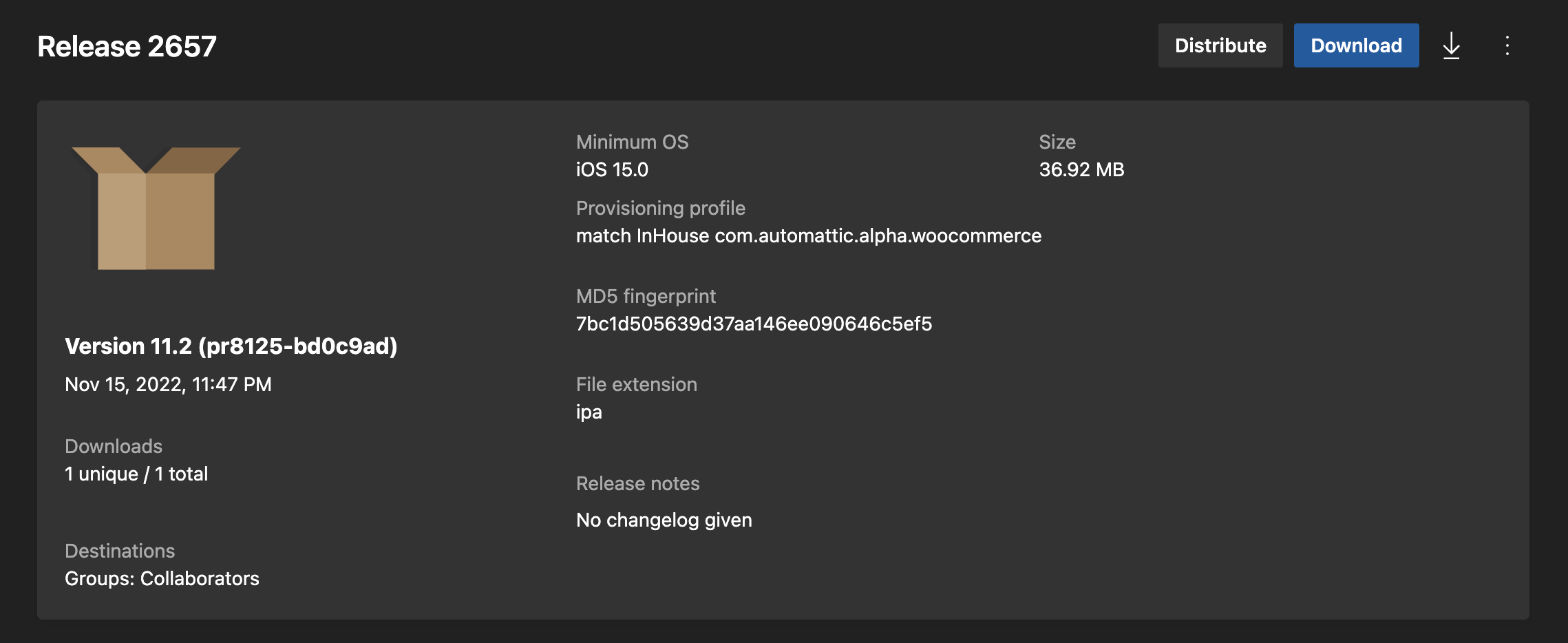Click the 36.92 MB size value
Viewport: 1568px width, 643px height.
pos(1081,169)
